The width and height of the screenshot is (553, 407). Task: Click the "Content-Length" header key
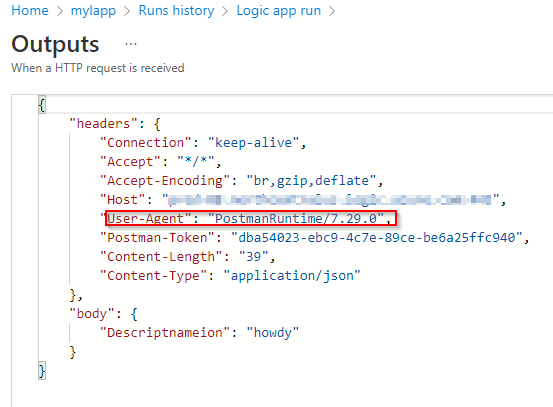(x=161, y=257)
